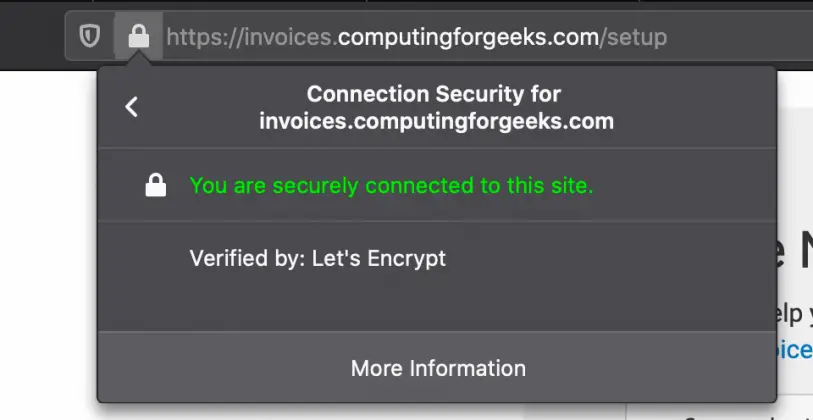This screenshot has width=813, height=420.
Task: Click the green securely connected message
Action: [391, 185]
